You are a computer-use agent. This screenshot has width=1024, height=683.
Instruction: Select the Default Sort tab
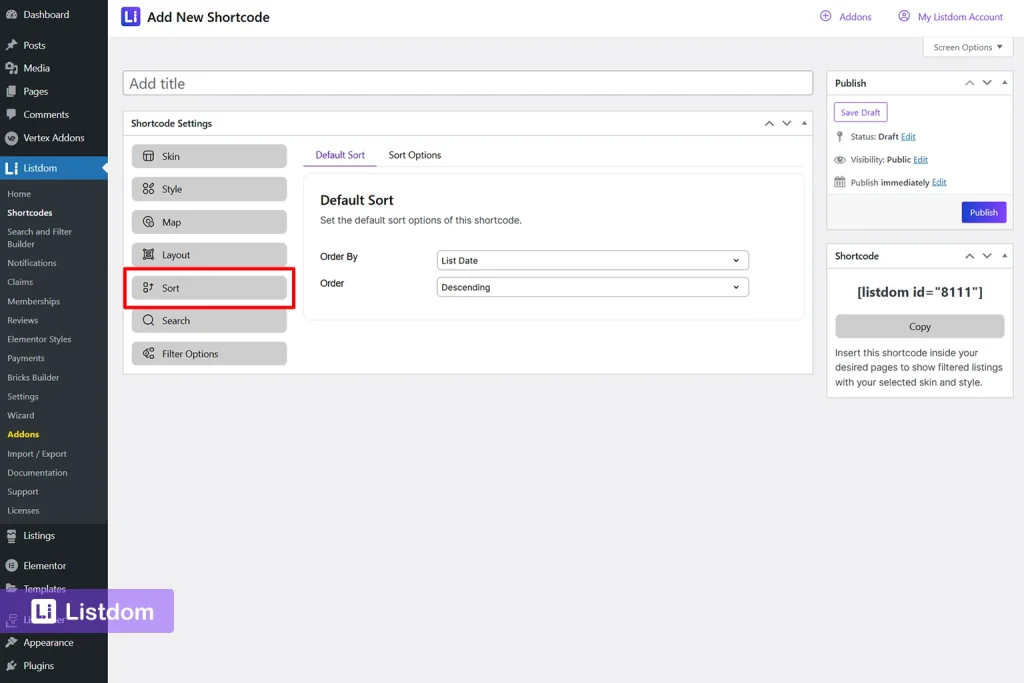click(342, 155)
